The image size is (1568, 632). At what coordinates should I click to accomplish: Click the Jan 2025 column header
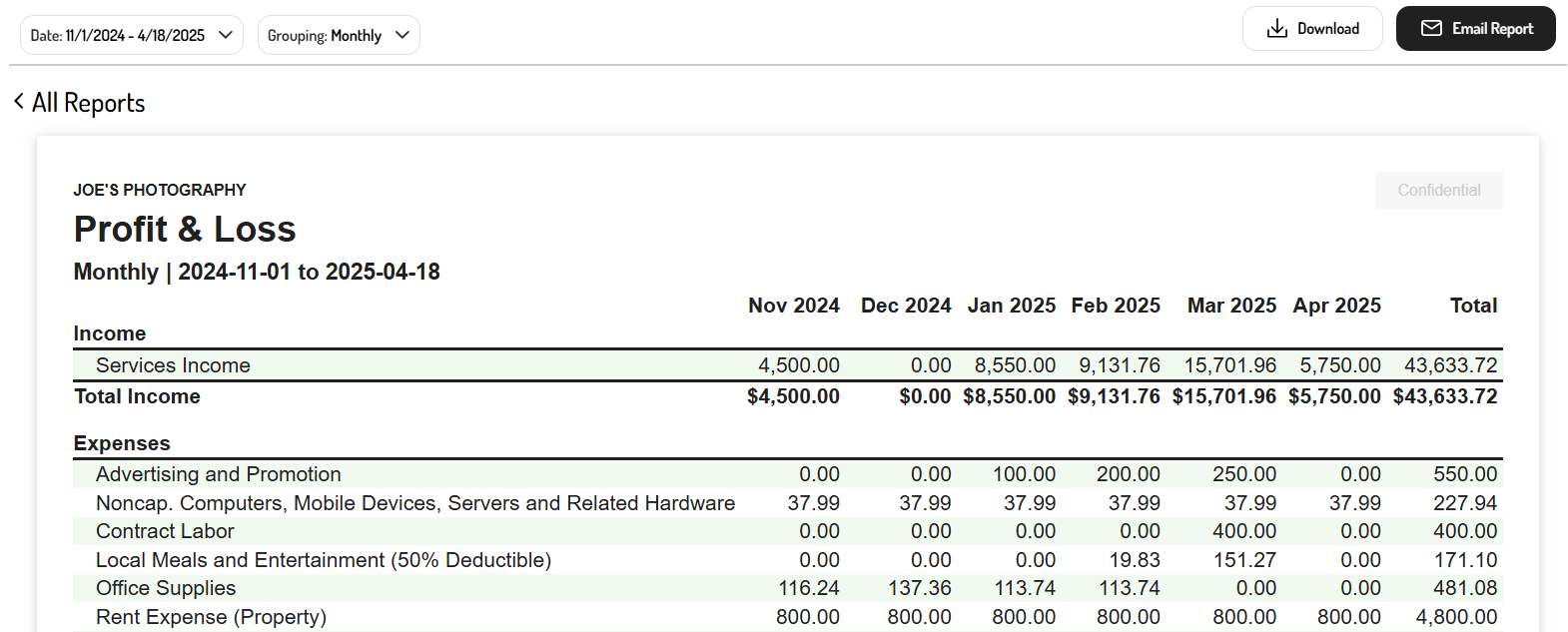[x=1012, y=306]
